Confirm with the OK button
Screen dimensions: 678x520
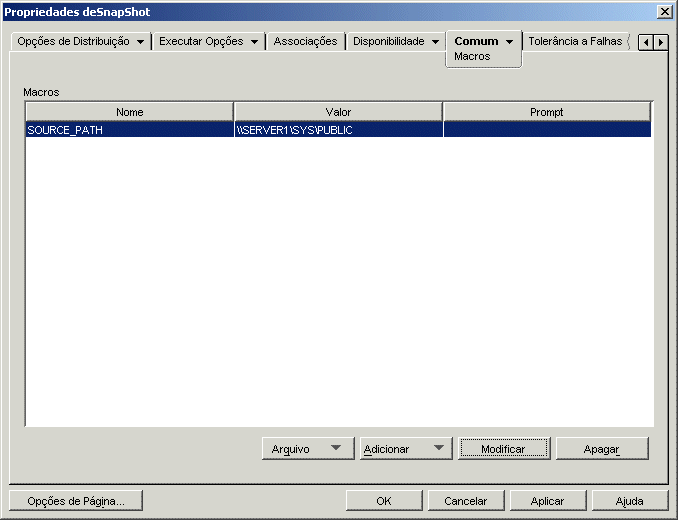click(x=384, y=501)
